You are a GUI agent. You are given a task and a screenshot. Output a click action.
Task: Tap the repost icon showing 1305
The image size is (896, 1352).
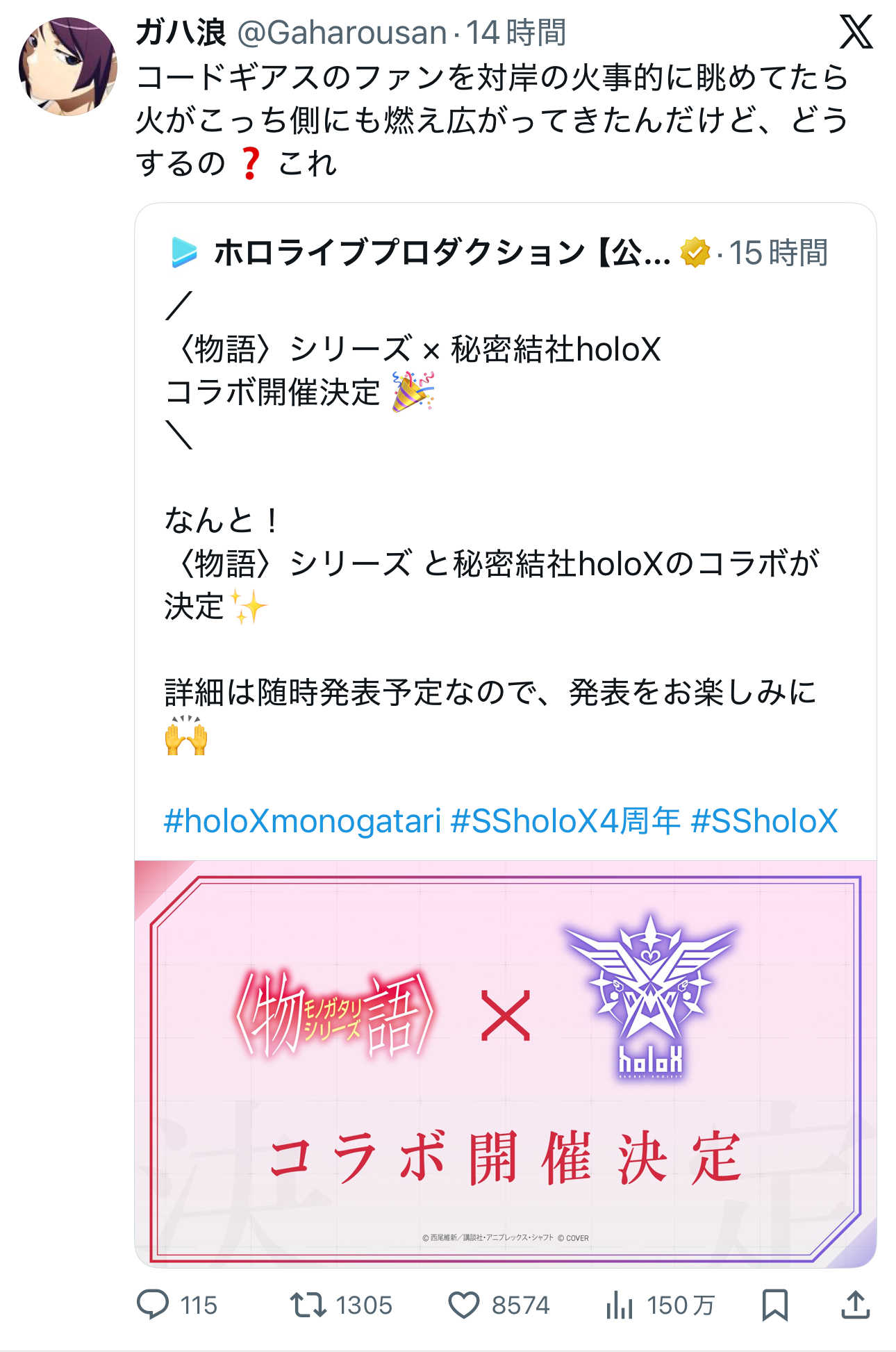(x=308, y=1305)
